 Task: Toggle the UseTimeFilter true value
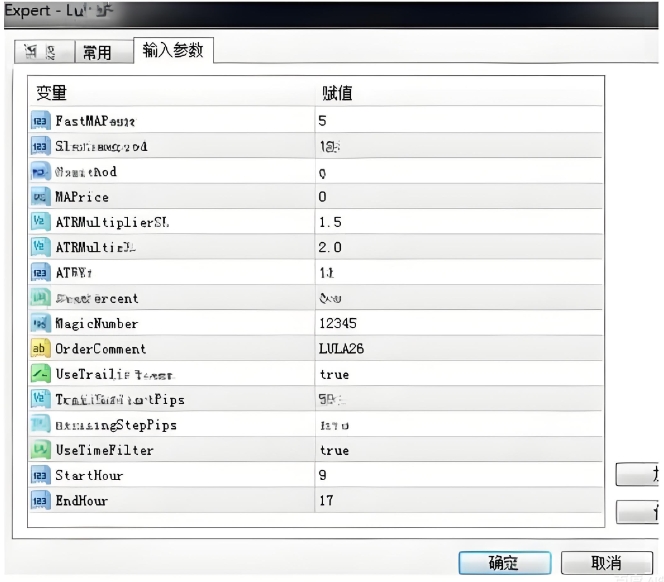coord(334,450)
